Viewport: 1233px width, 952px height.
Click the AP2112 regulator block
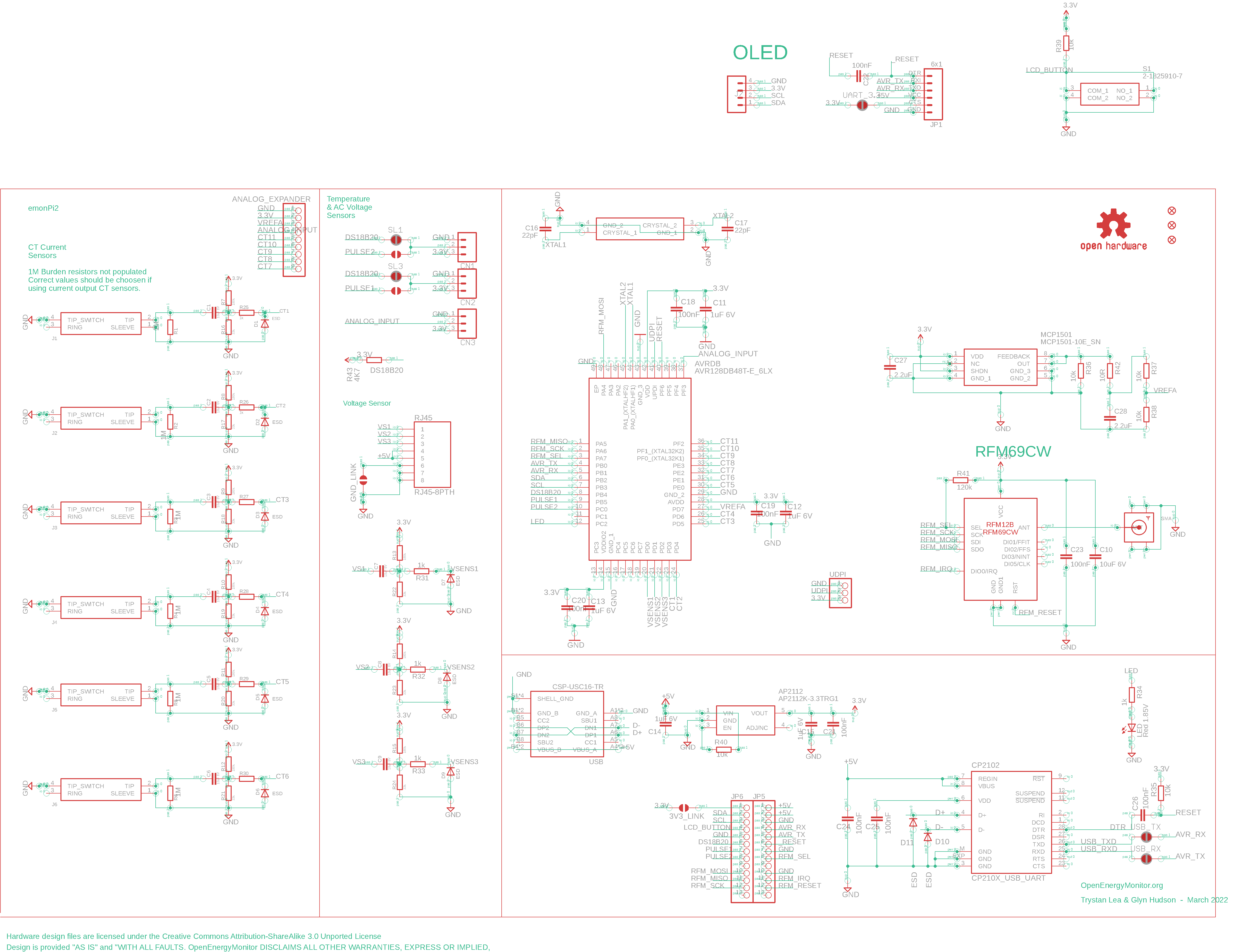click(x=745, y=721)
